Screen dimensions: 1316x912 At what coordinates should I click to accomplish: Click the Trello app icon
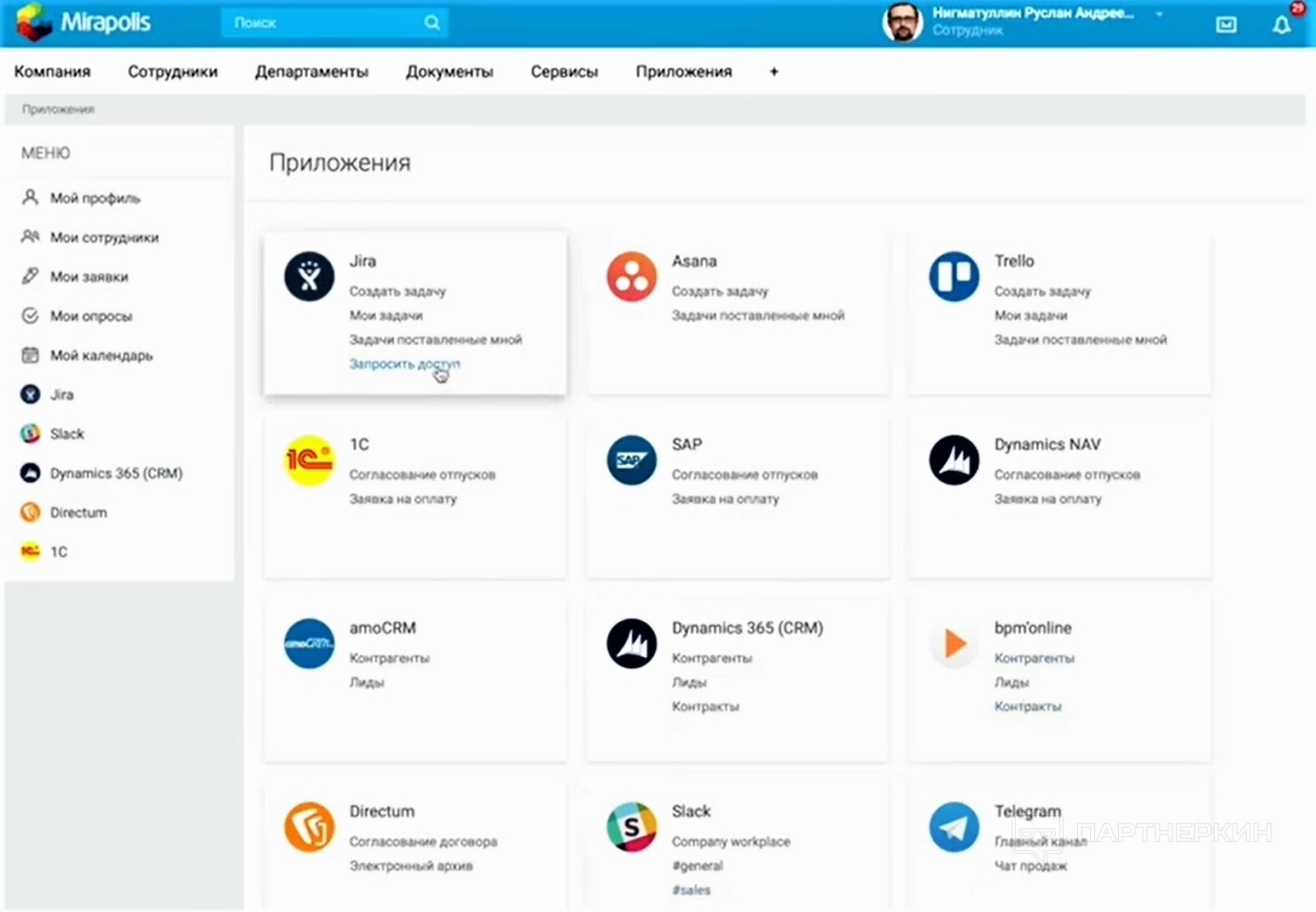954,276
